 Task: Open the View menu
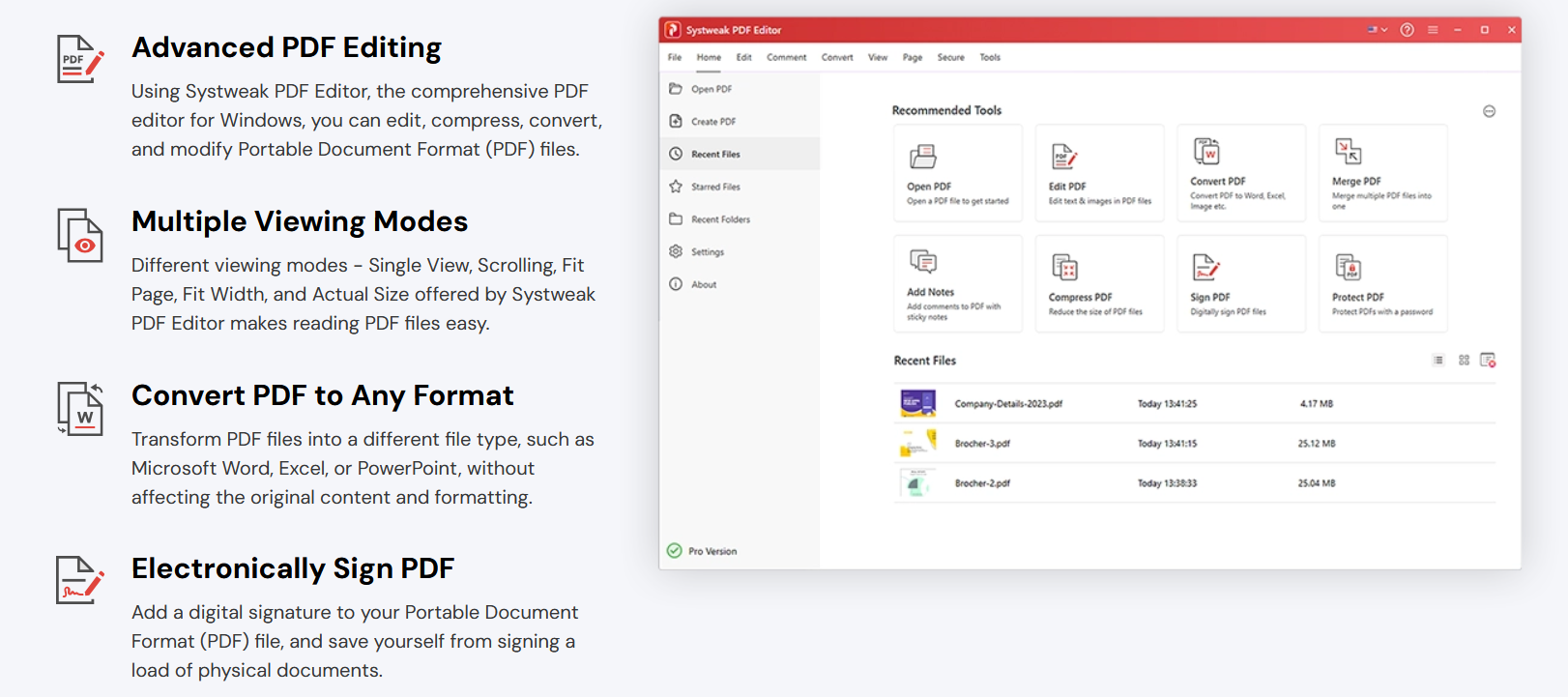coord(878,57)
